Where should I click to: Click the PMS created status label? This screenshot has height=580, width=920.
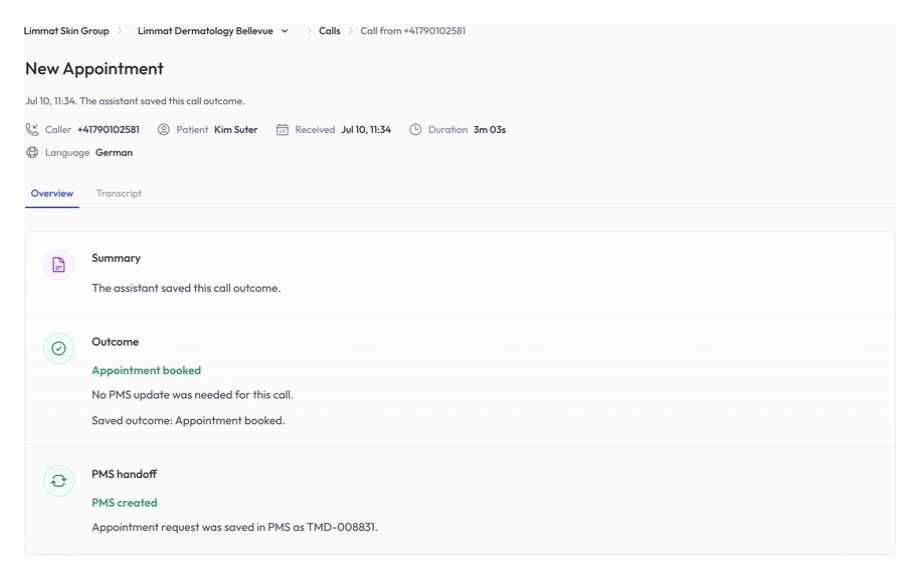(x=124, y=503)
